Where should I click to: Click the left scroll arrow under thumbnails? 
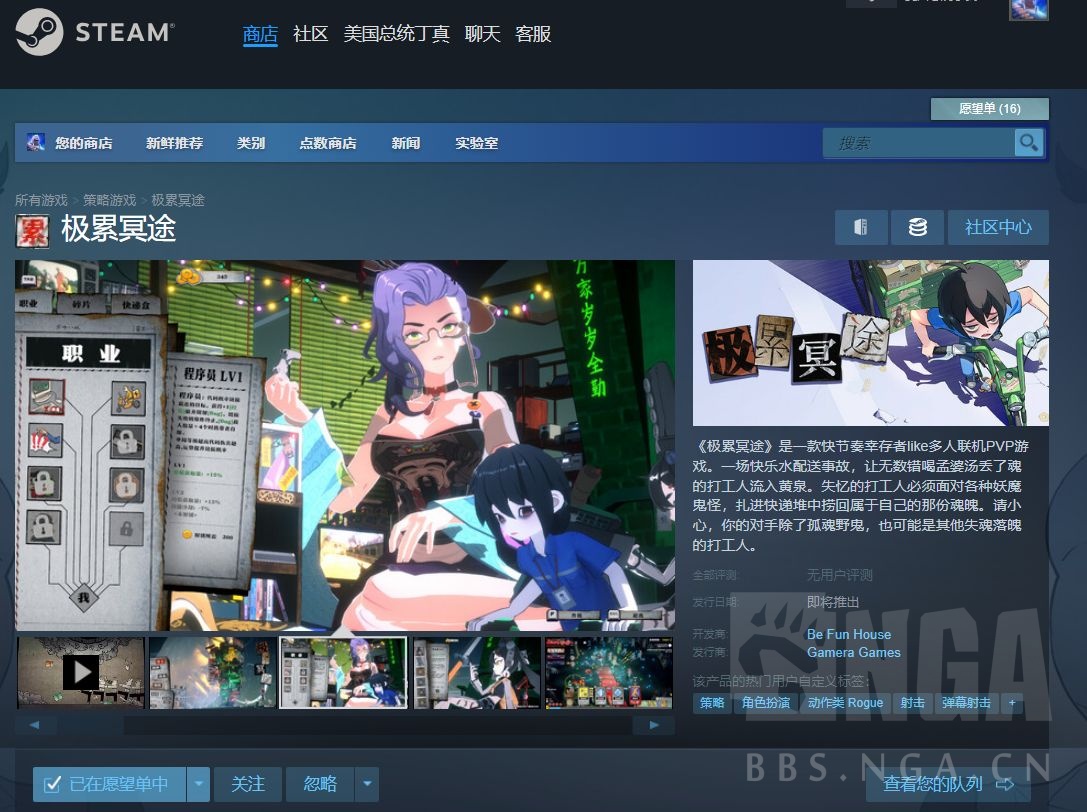(35, 725)
